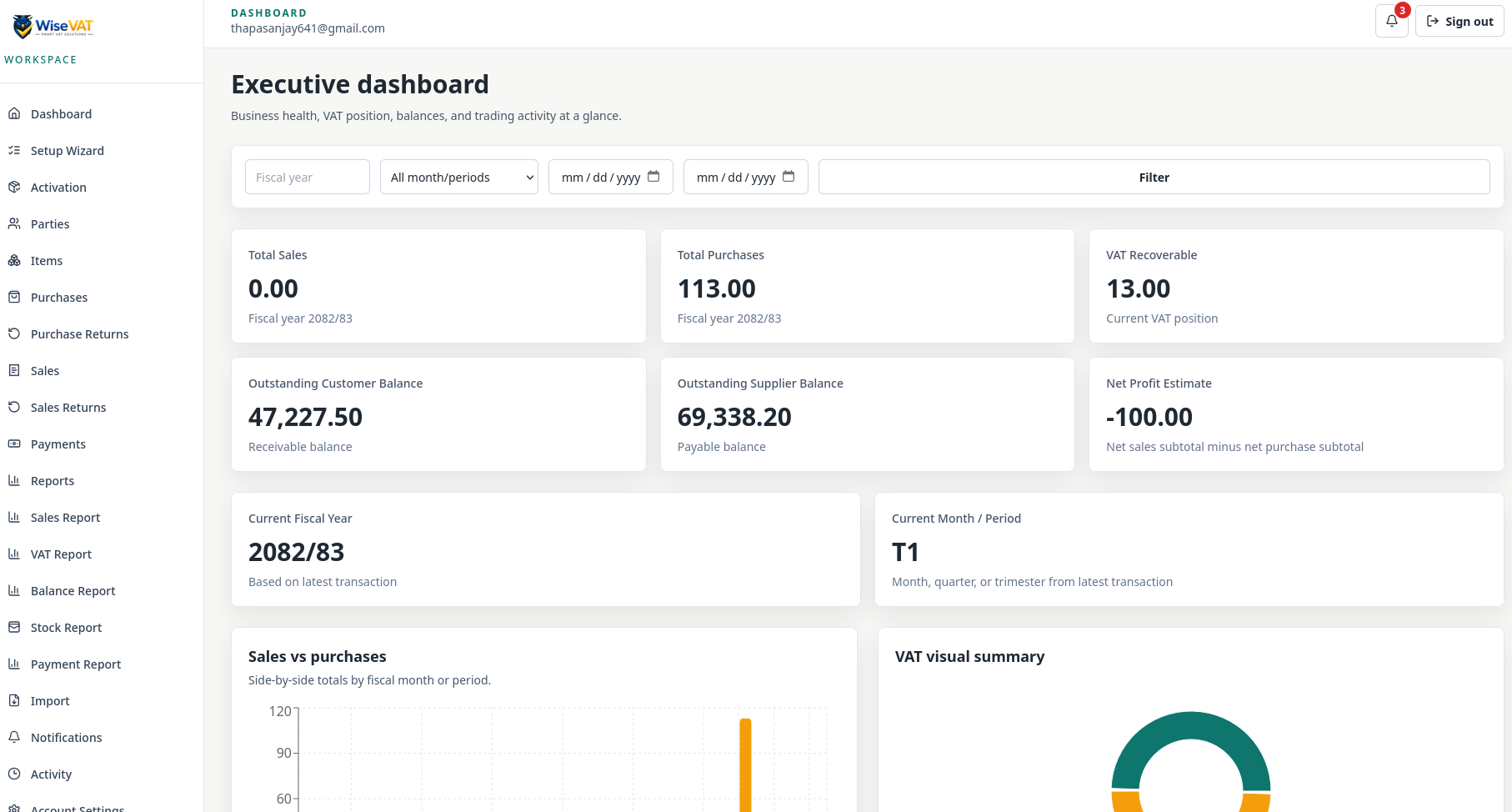This screenshot has width=1512, height=812.
Task: Click VAT Recoverable value 13.00
Action: click(x=1139, y=288)
